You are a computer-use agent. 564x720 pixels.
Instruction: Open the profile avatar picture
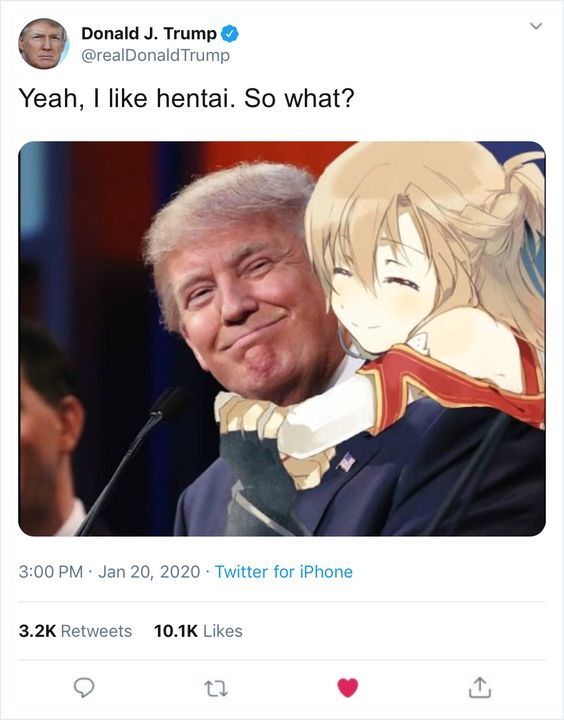pos(43,44)
